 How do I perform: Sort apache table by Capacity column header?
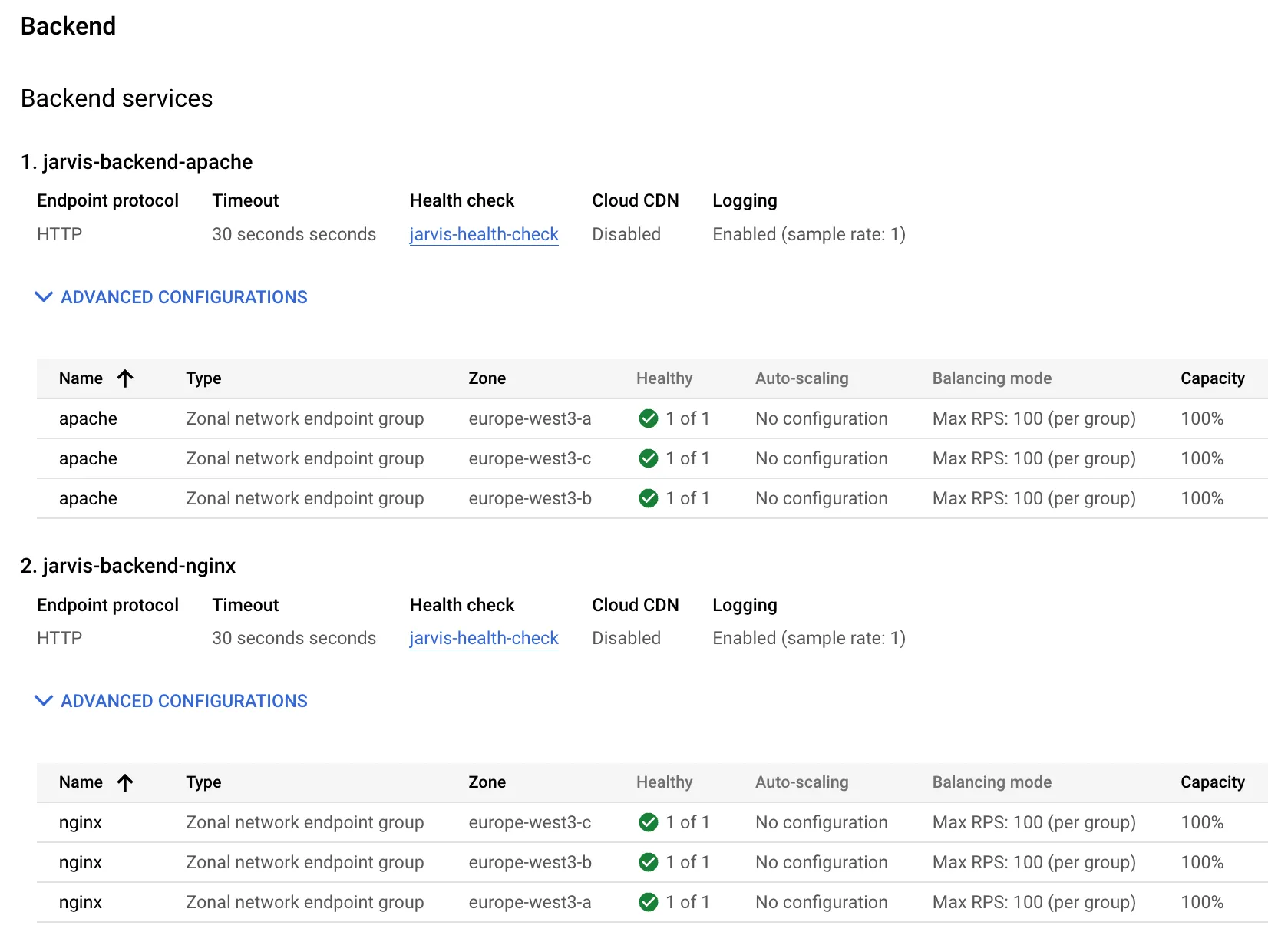[1212, 378]
